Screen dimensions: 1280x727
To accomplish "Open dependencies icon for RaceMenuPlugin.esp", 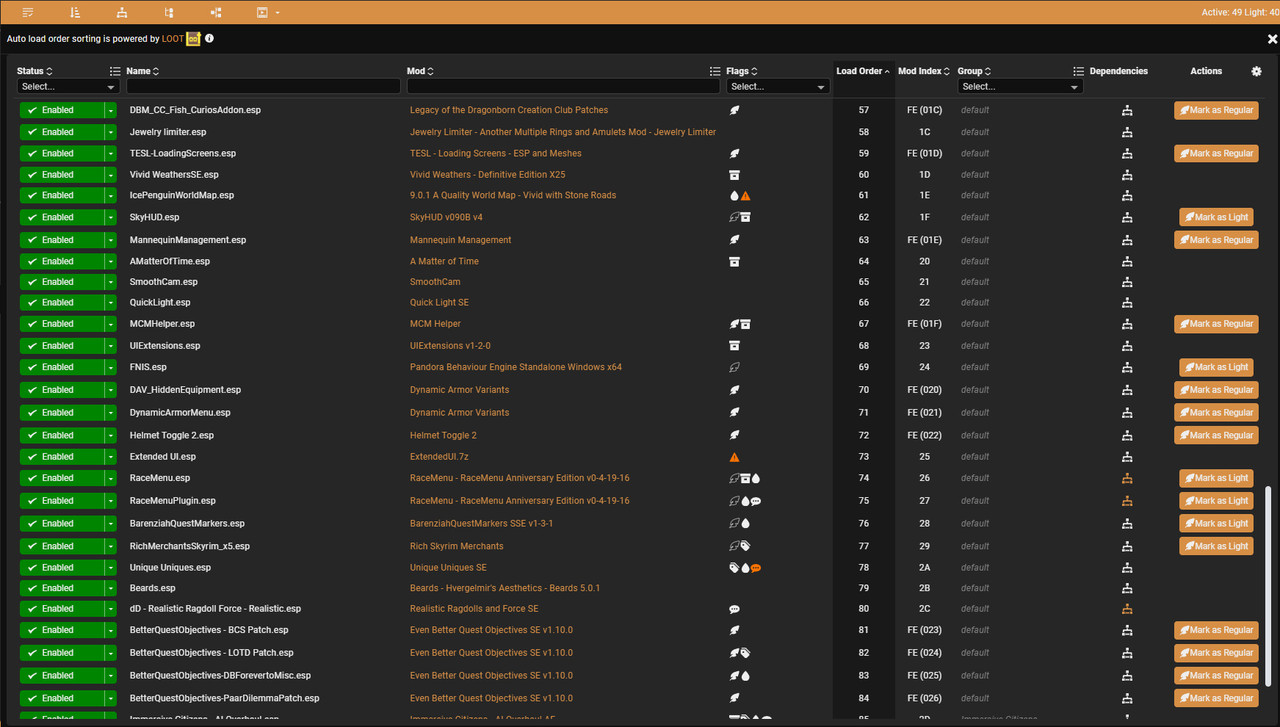I will [1127, 501].
